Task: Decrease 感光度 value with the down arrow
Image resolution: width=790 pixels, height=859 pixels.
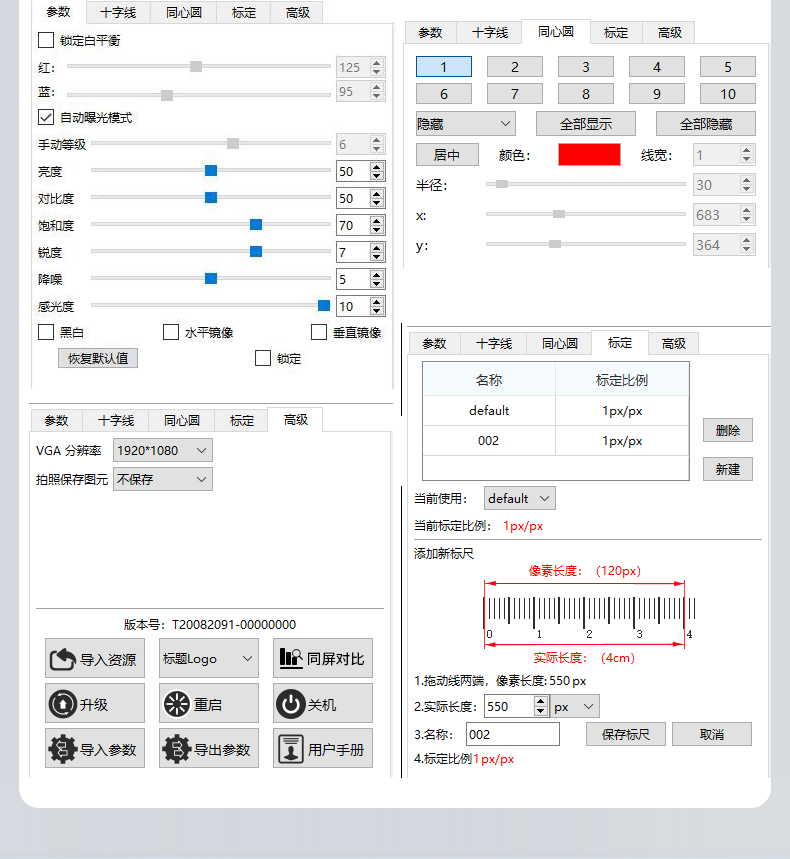Action: 376,311
